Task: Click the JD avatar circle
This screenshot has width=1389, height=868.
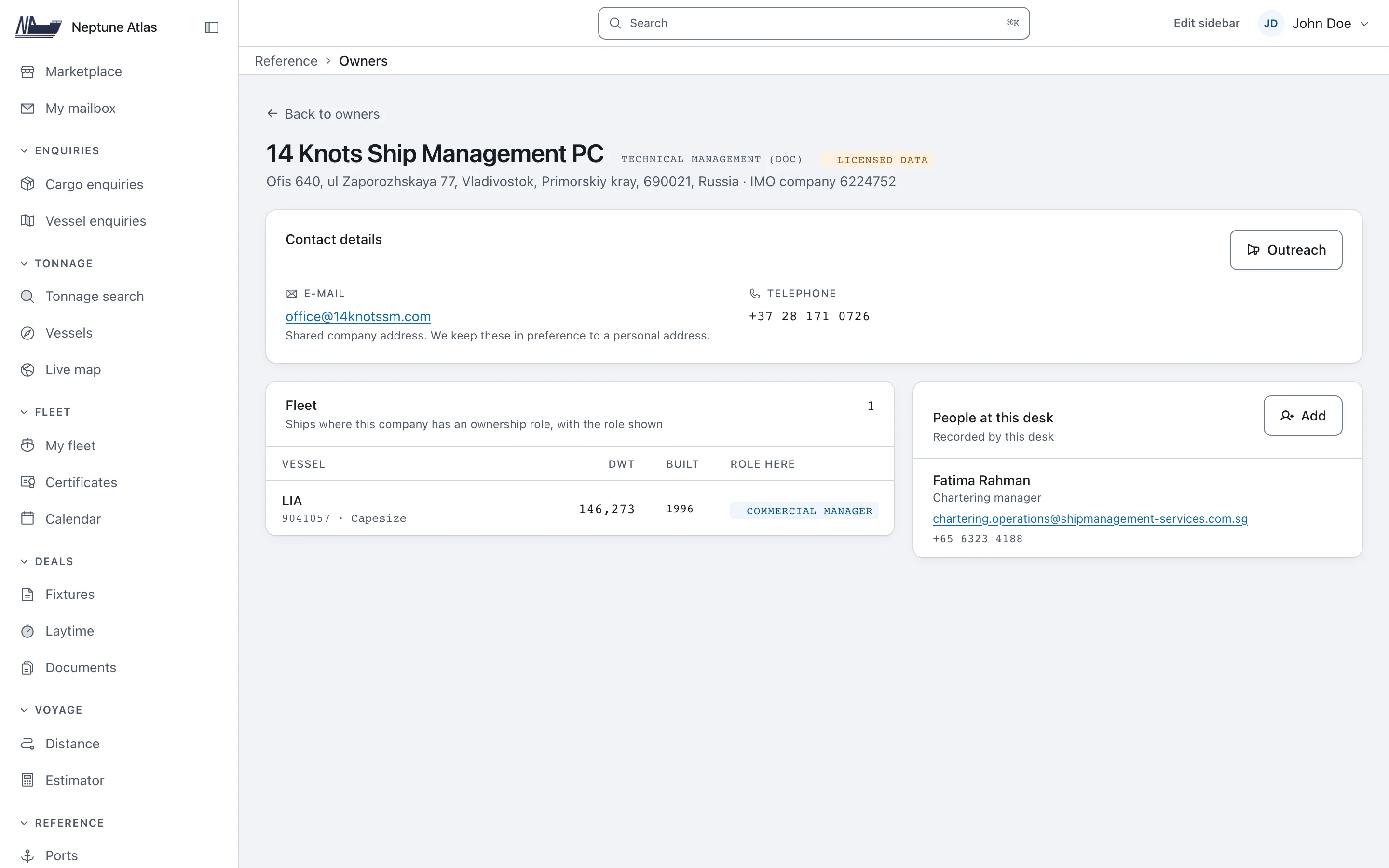Action: [1271, 24]
